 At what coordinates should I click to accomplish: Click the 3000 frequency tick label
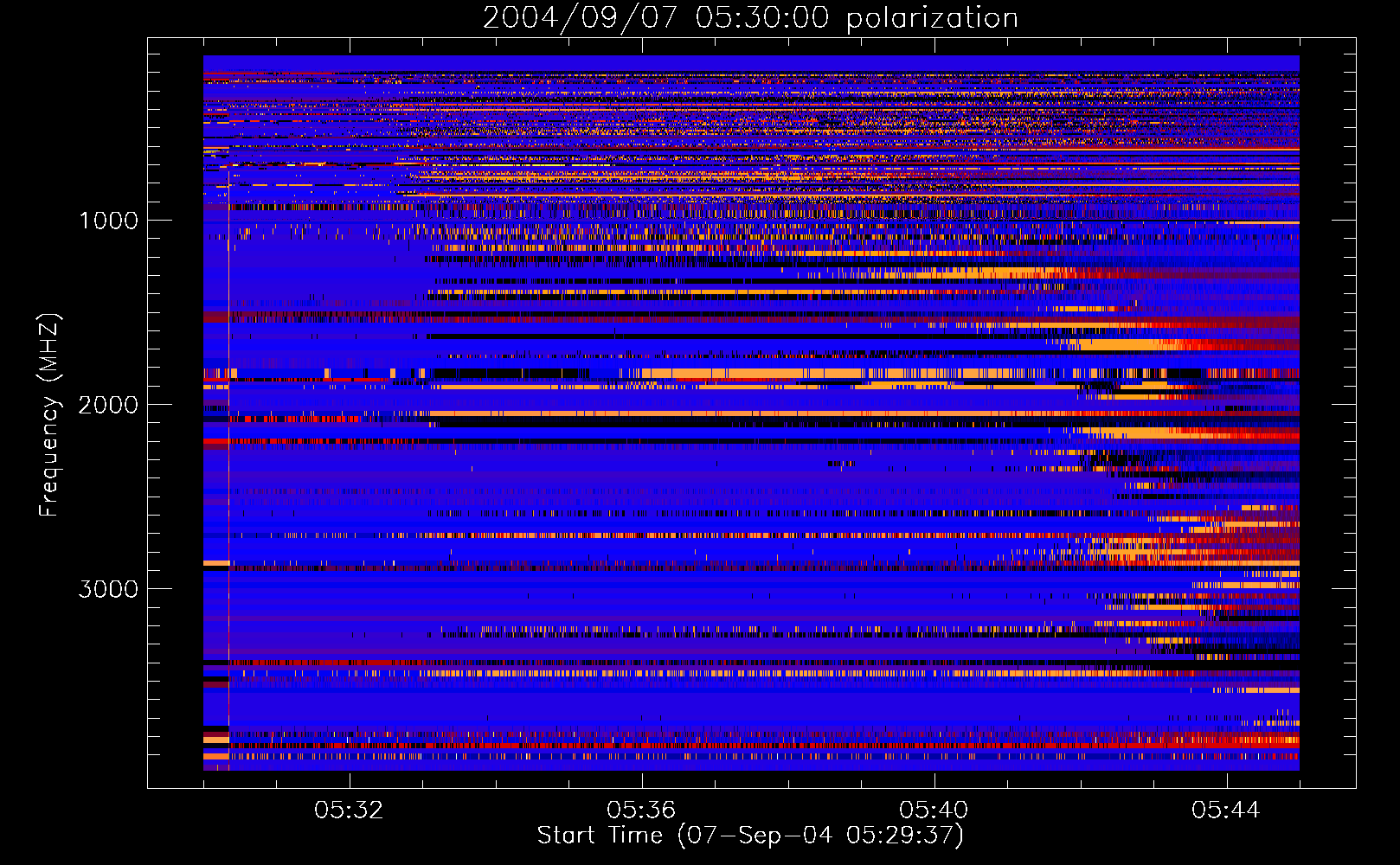tap(109, 589)
